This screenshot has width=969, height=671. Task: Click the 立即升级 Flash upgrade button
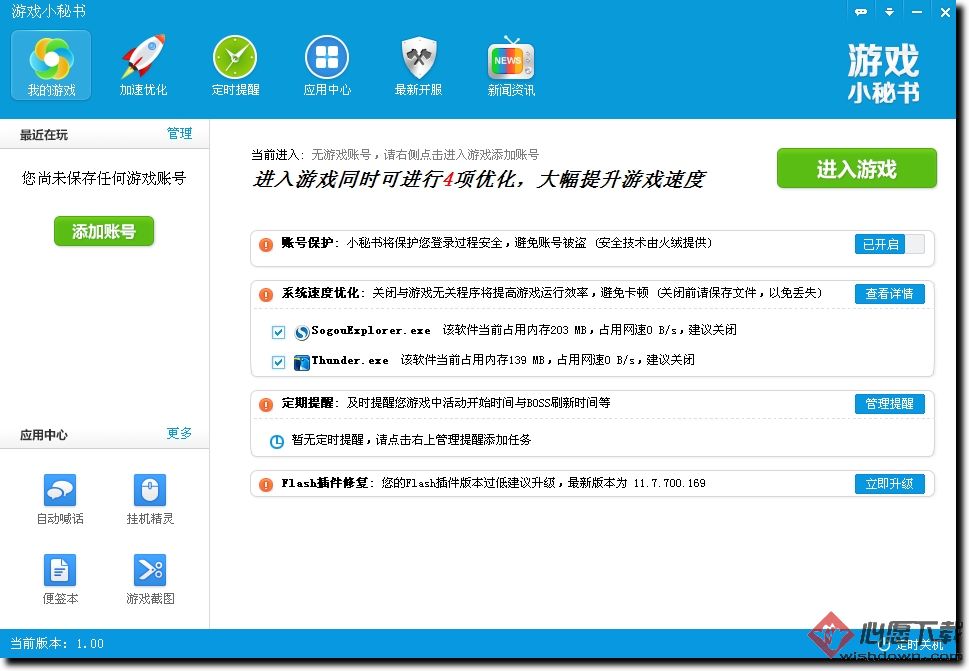[x=889, y=484]
